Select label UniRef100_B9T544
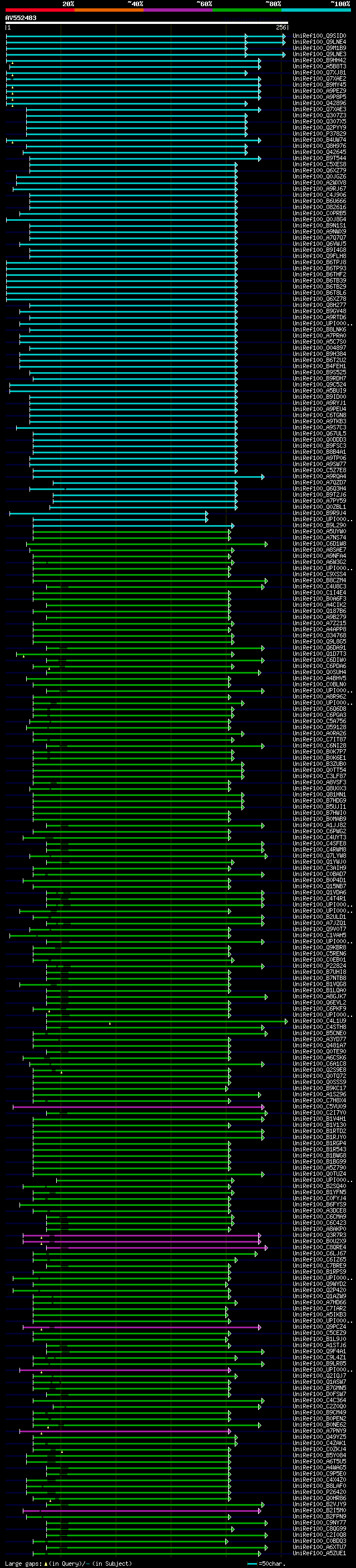Screen dimensions: 356x1568 [319, 159]
